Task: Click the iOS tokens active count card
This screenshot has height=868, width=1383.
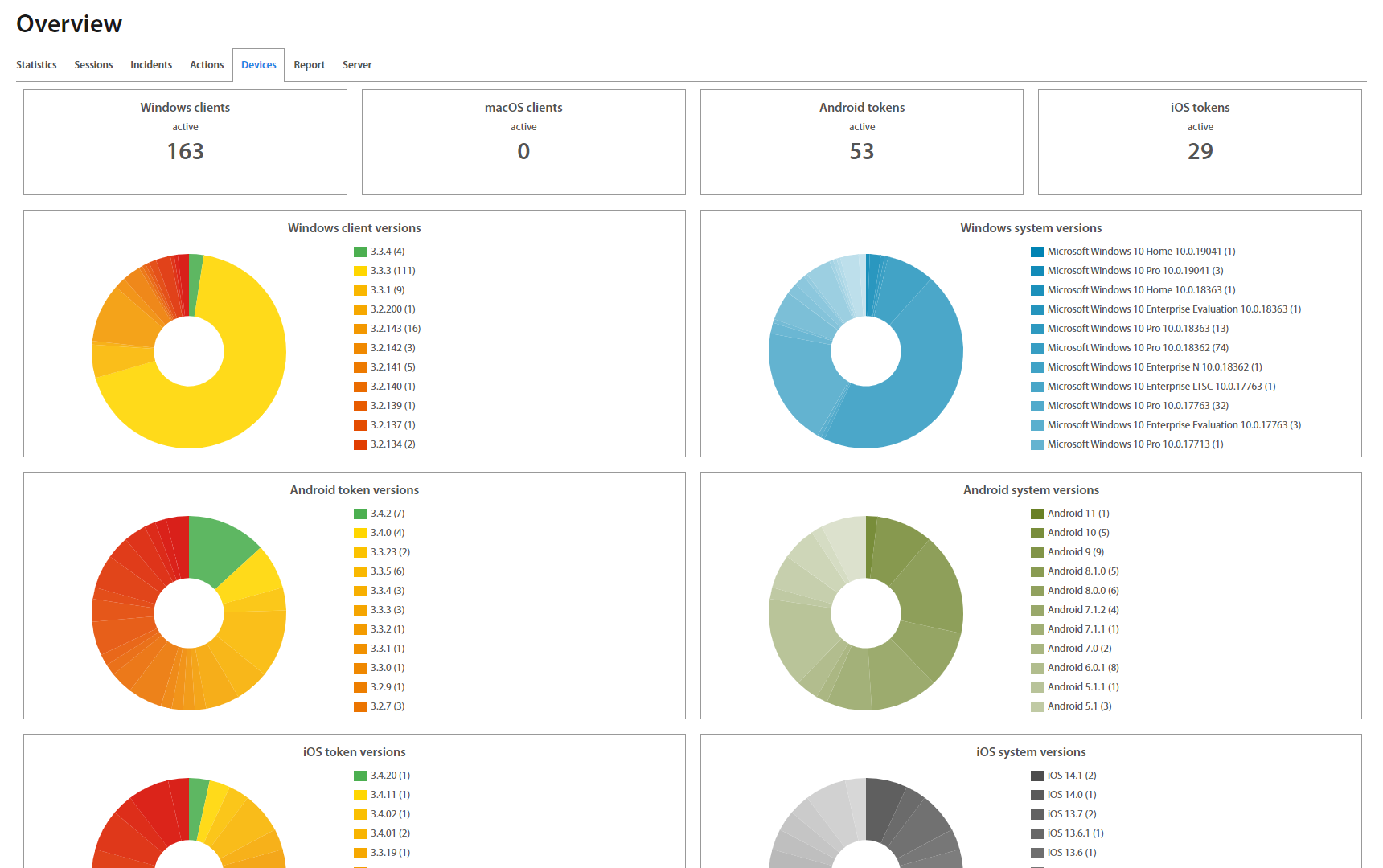Action: pos(1200,142)
